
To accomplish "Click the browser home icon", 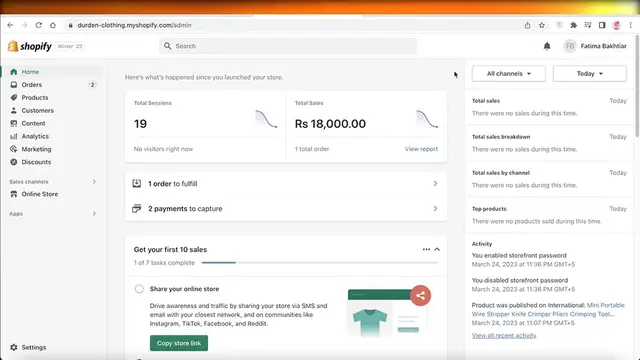I will (x=53, y=25).
